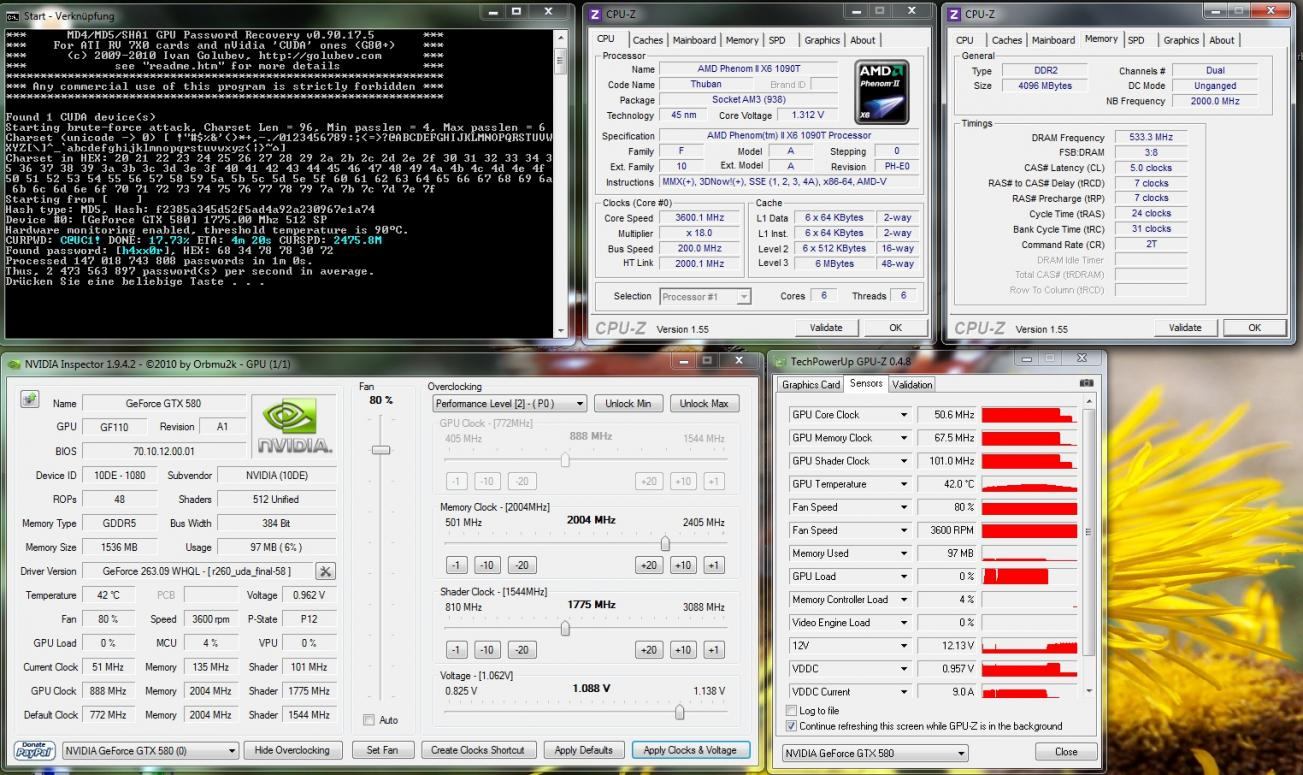Open SPD tab in the Memory-tab CPU-Z window
This screenshot has width=1303, height=775.
1136,40
